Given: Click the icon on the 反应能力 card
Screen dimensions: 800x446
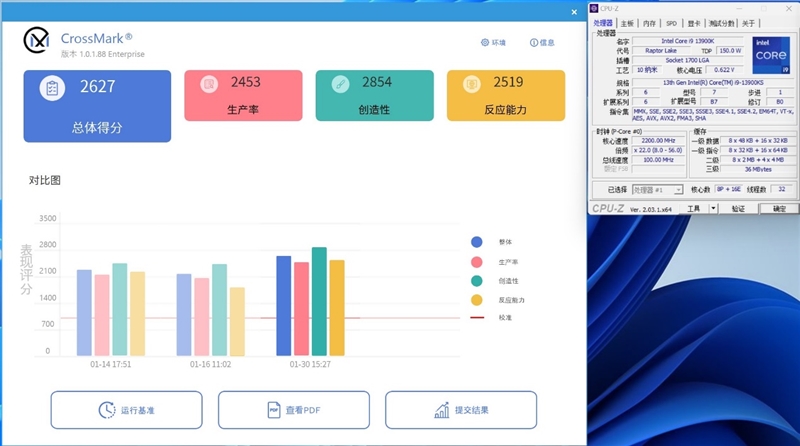Looking at the screenshot, I should [x=471, y=84].
